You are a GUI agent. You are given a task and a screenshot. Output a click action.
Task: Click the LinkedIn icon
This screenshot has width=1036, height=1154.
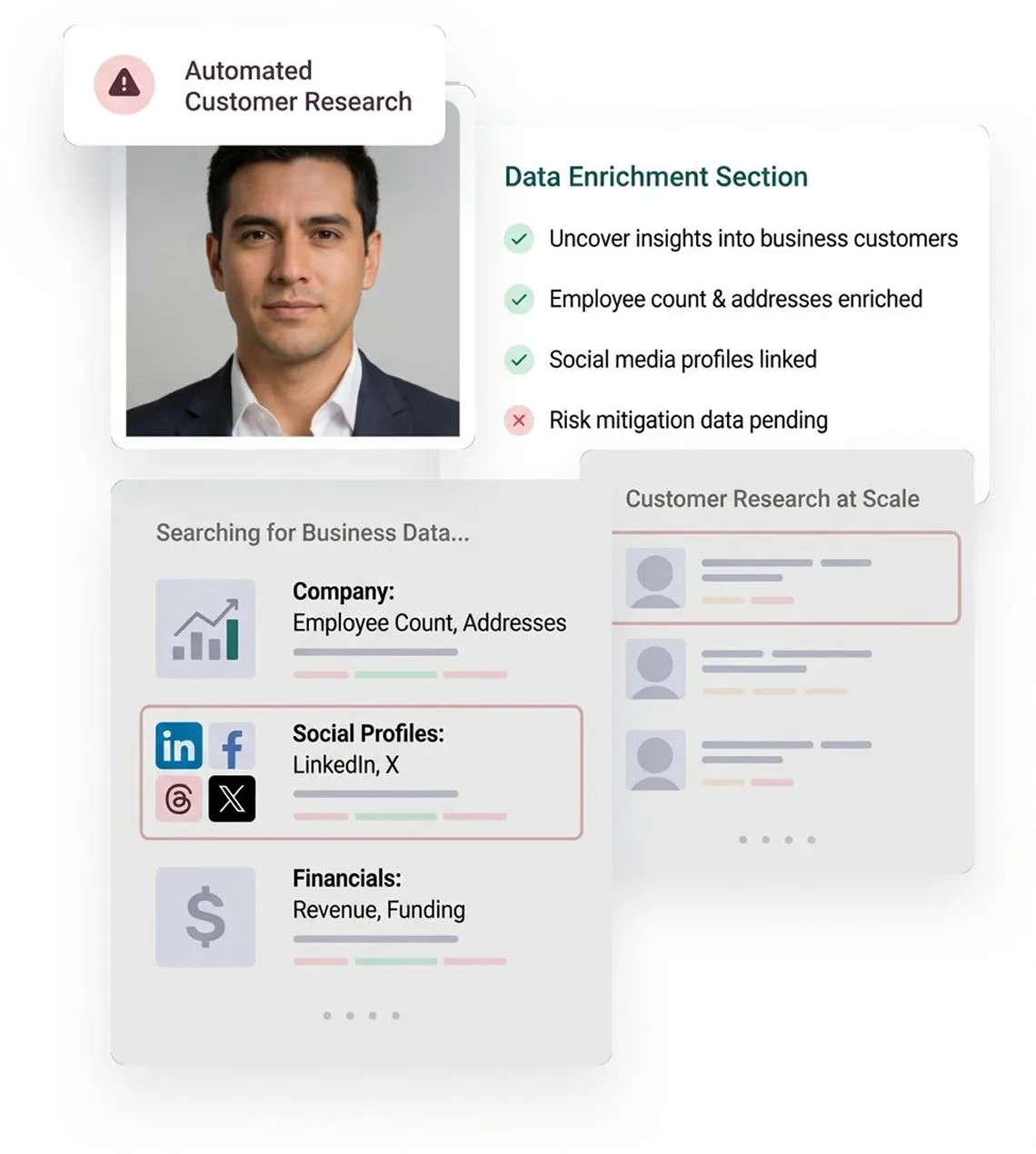pos(178,747)
